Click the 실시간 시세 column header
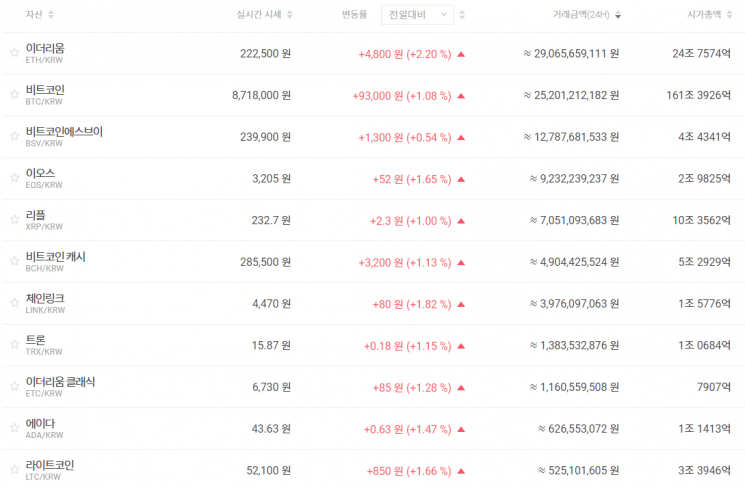 259,15
